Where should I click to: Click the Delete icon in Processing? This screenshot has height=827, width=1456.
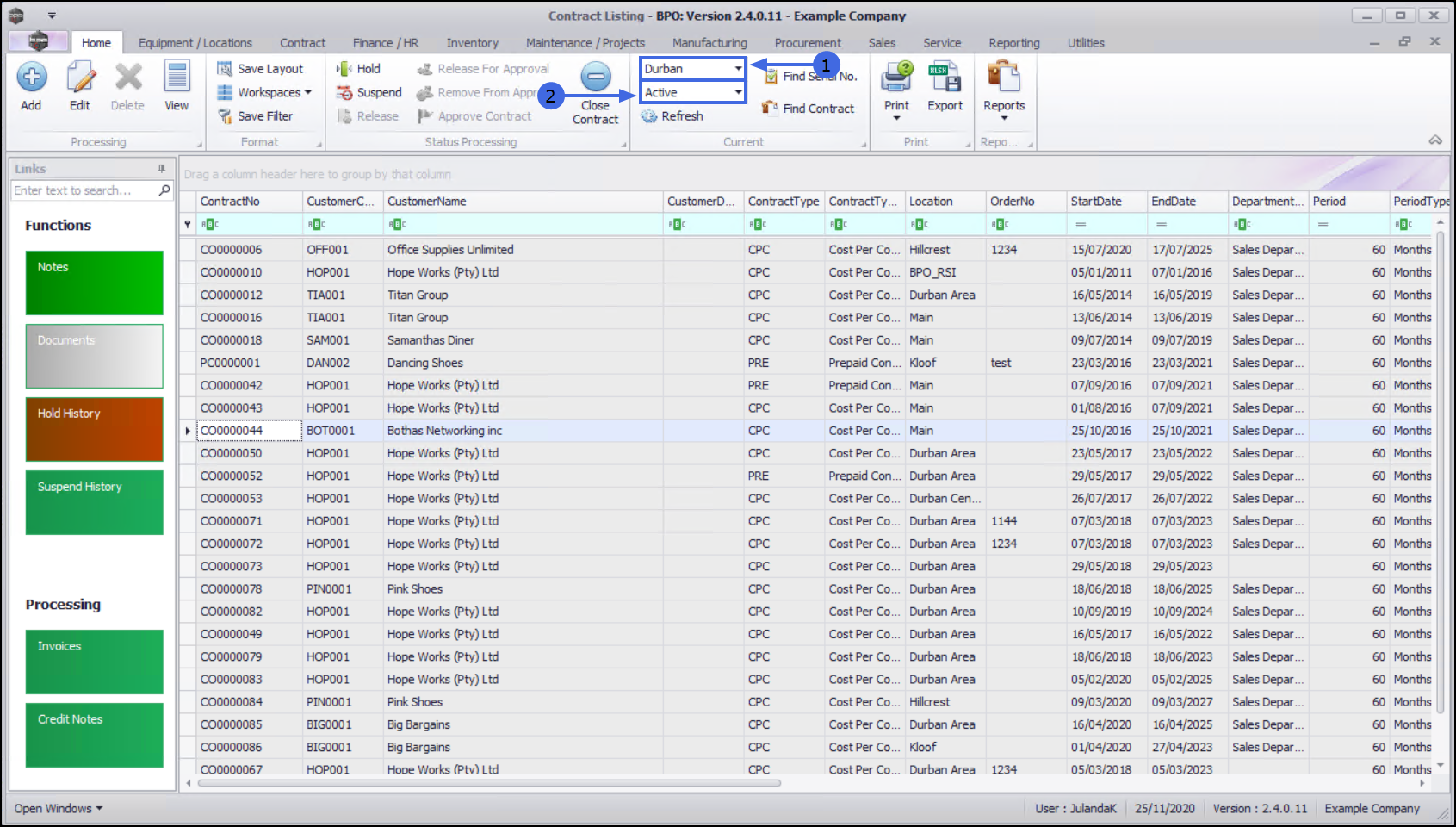[x=128, y=78]
